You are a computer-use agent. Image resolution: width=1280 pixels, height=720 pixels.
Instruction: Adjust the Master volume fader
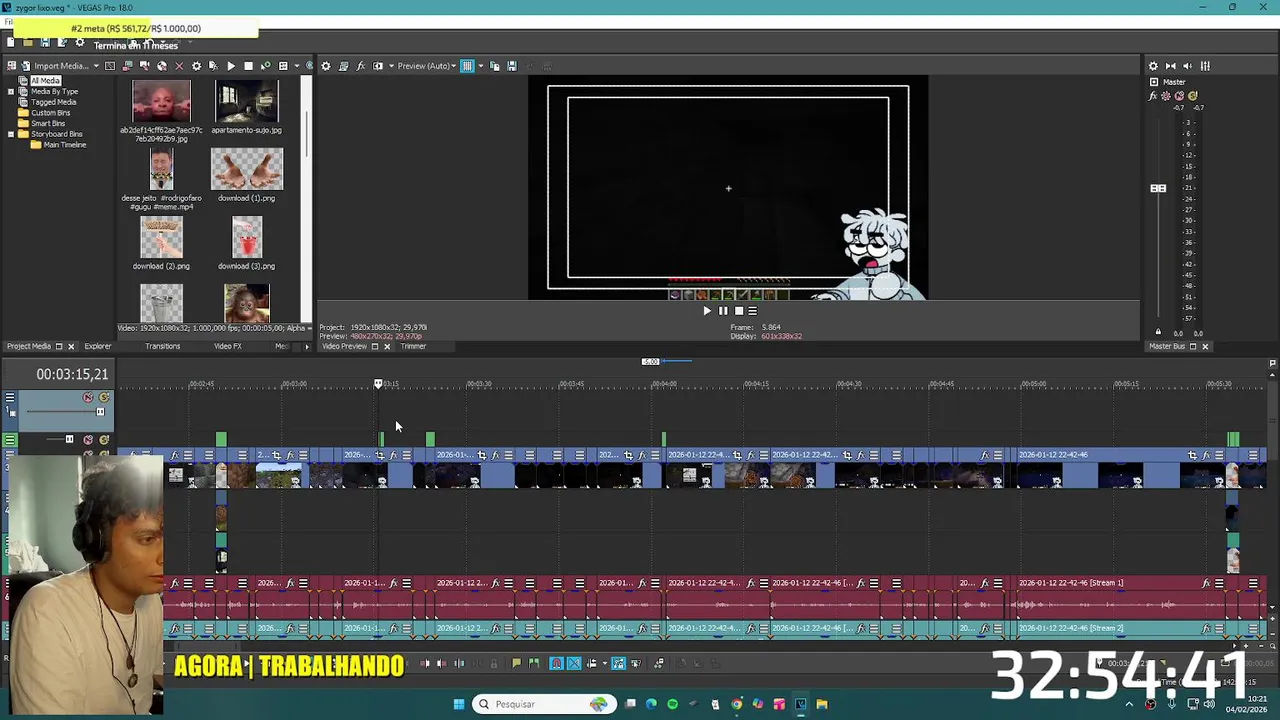point(1158,188)
